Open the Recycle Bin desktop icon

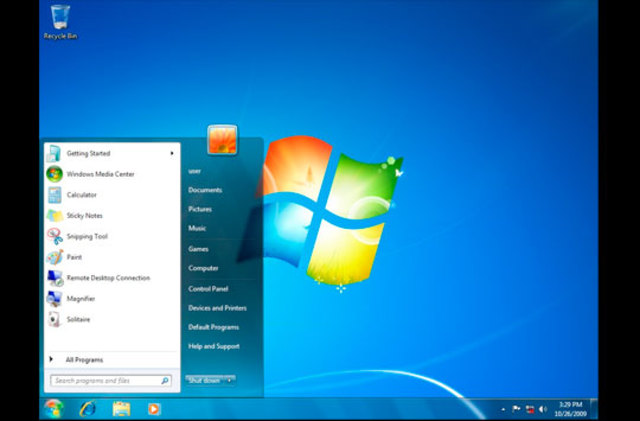(x=60, y=22)
